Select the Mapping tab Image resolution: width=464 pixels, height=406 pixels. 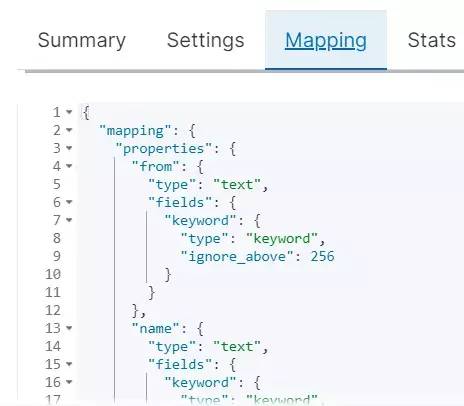pos(326,40)
